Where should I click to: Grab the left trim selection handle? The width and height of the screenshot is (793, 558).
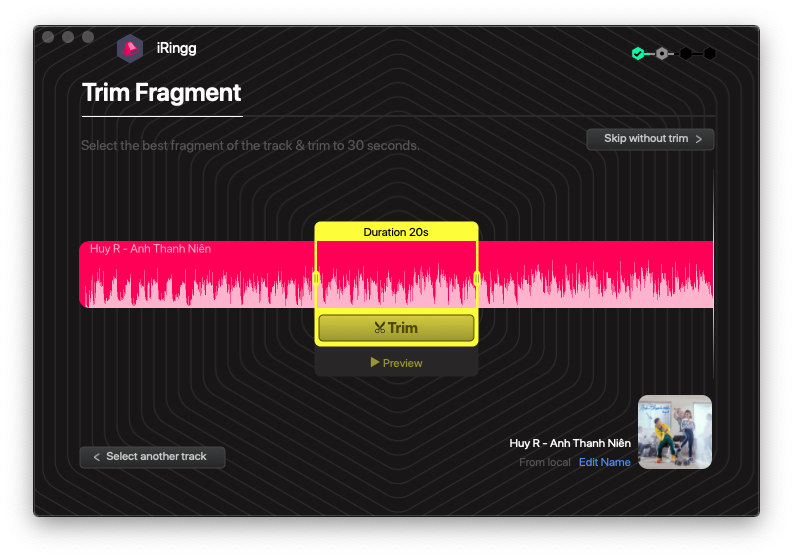point(317,278)
